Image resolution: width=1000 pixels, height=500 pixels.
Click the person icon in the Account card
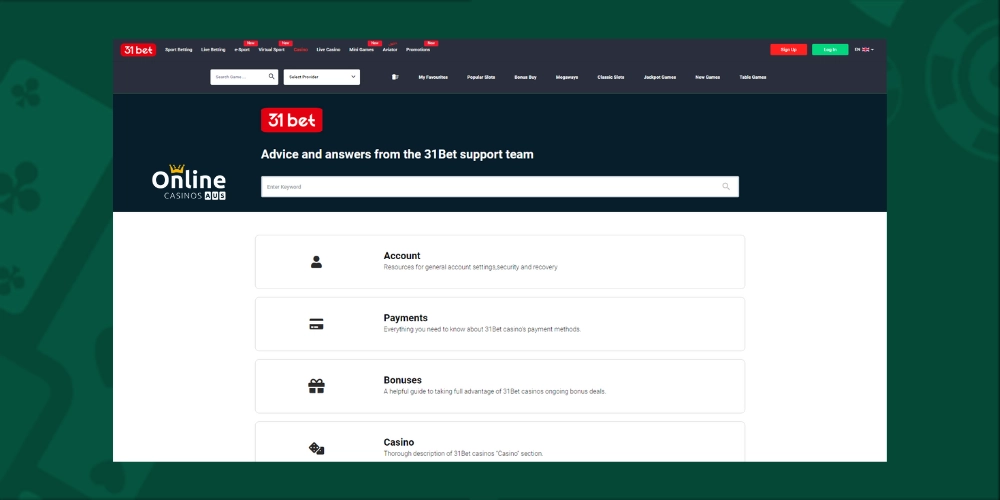point(316,262)
